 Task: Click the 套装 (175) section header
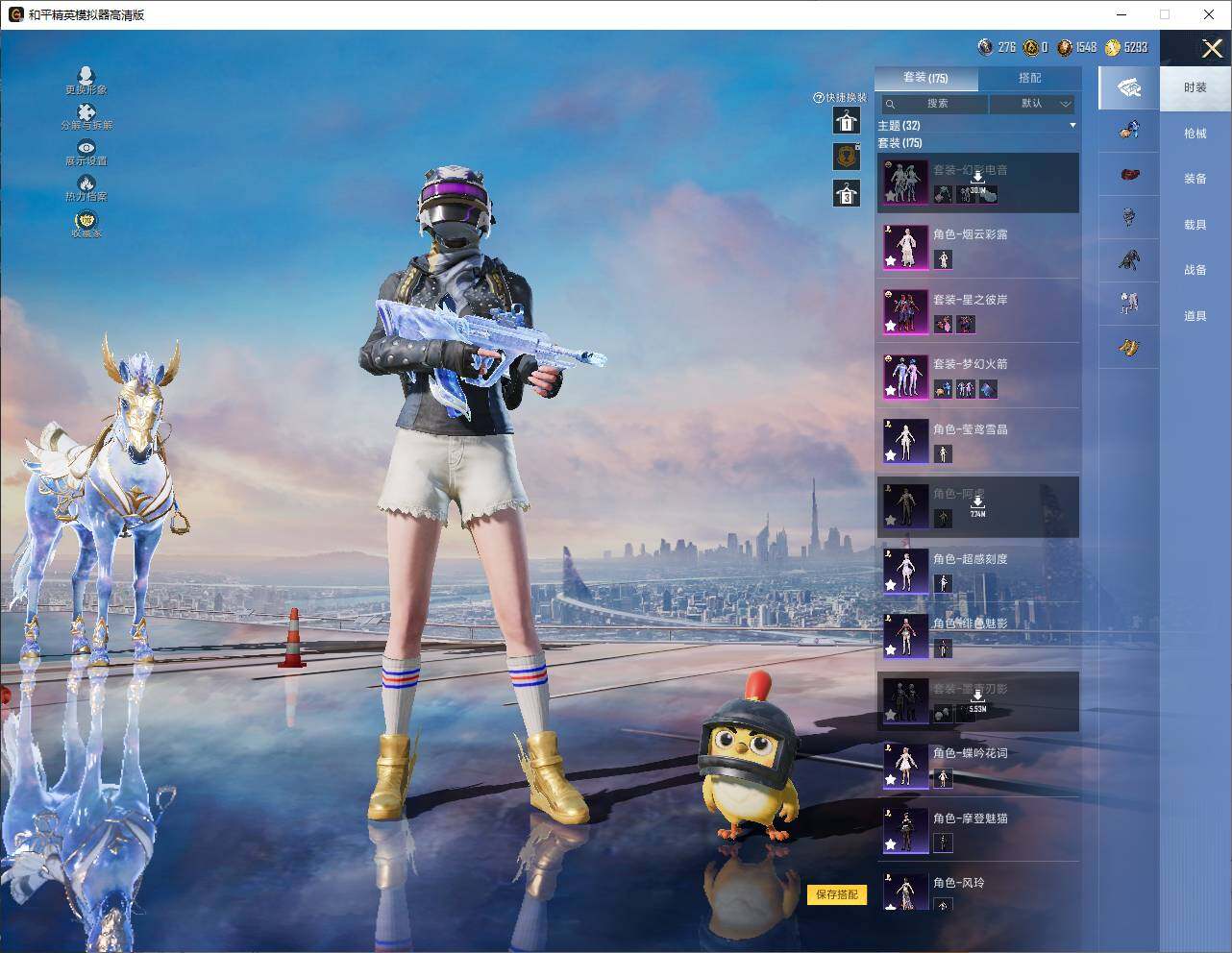tap(899, 143)
